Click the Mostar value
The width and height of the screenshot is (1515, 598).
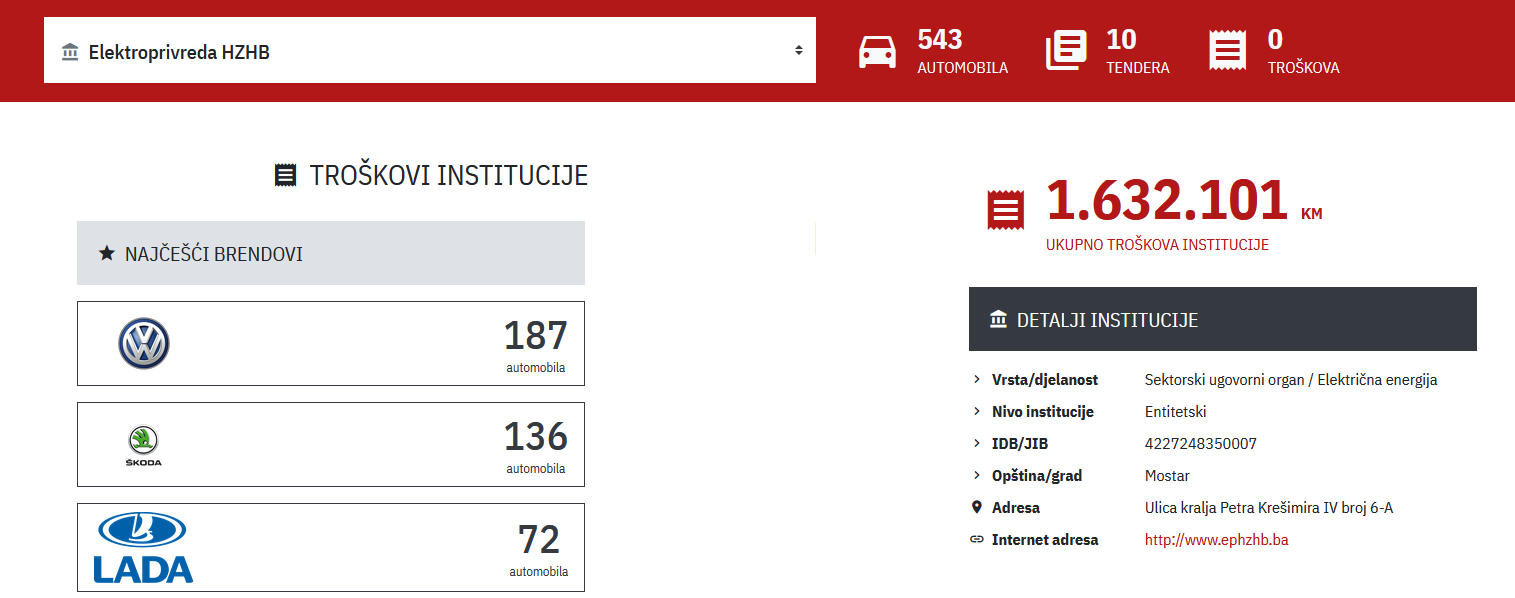1167,476
